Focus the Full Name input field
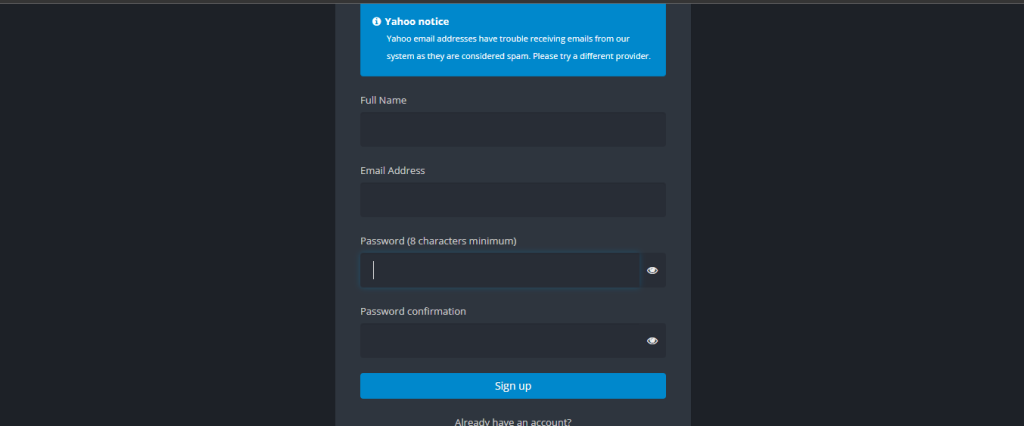 pyautogui.click(x=512, y=129)
